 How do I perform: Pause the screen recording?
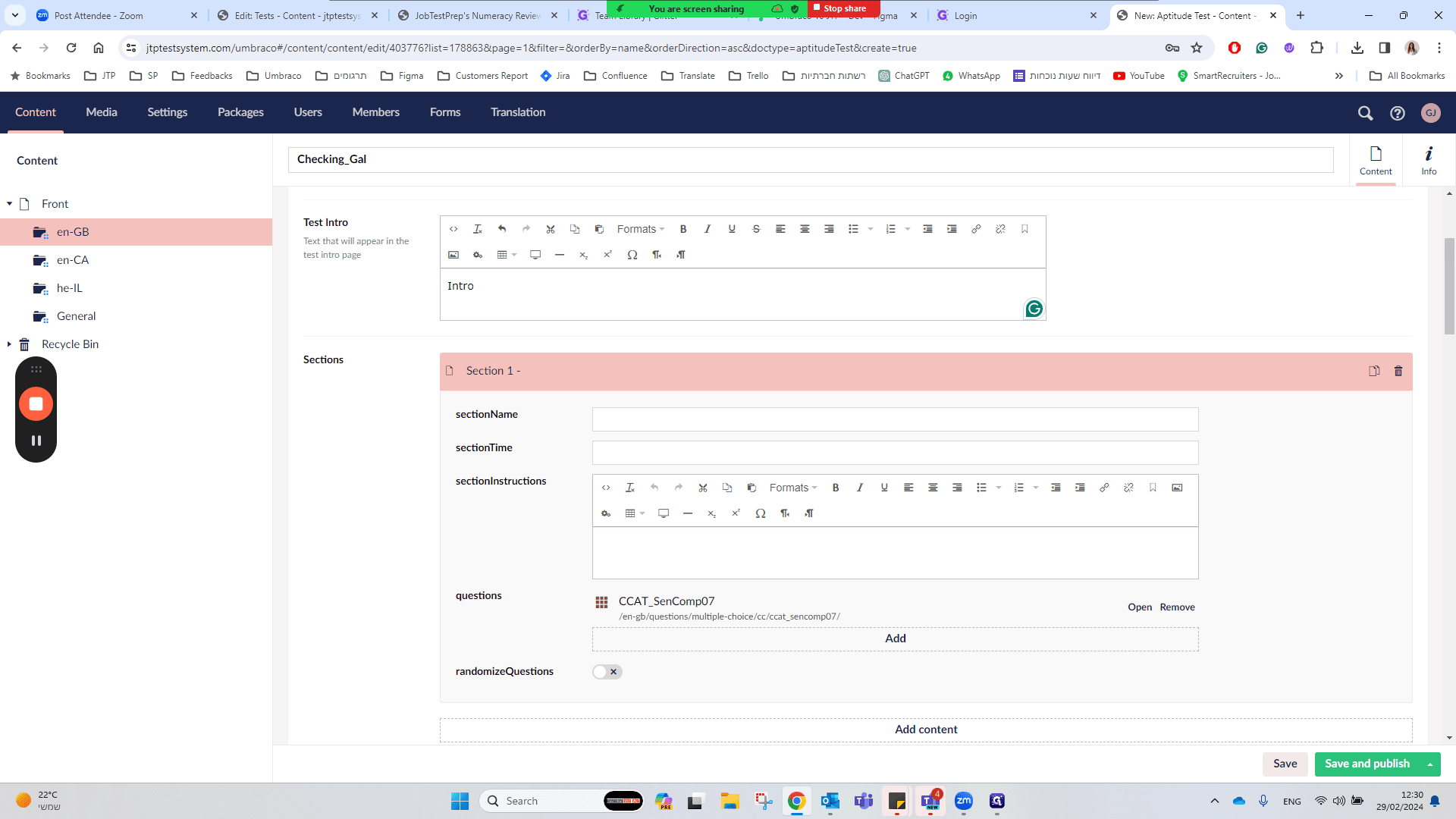[36, 441]
